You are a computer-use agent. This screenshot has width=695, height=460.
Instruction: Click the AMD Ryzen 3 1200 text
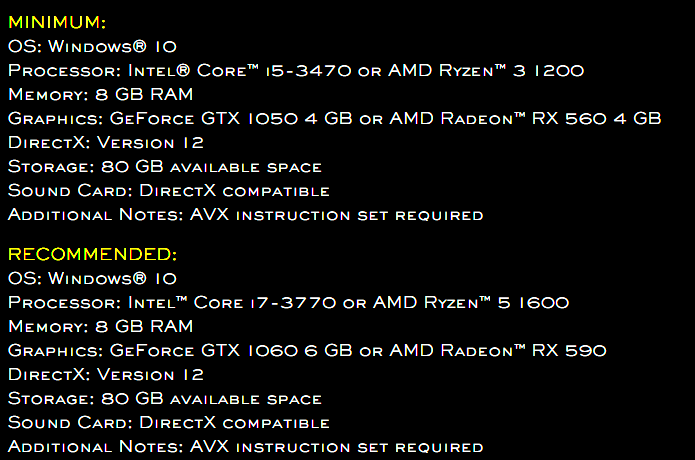(486, 70)
